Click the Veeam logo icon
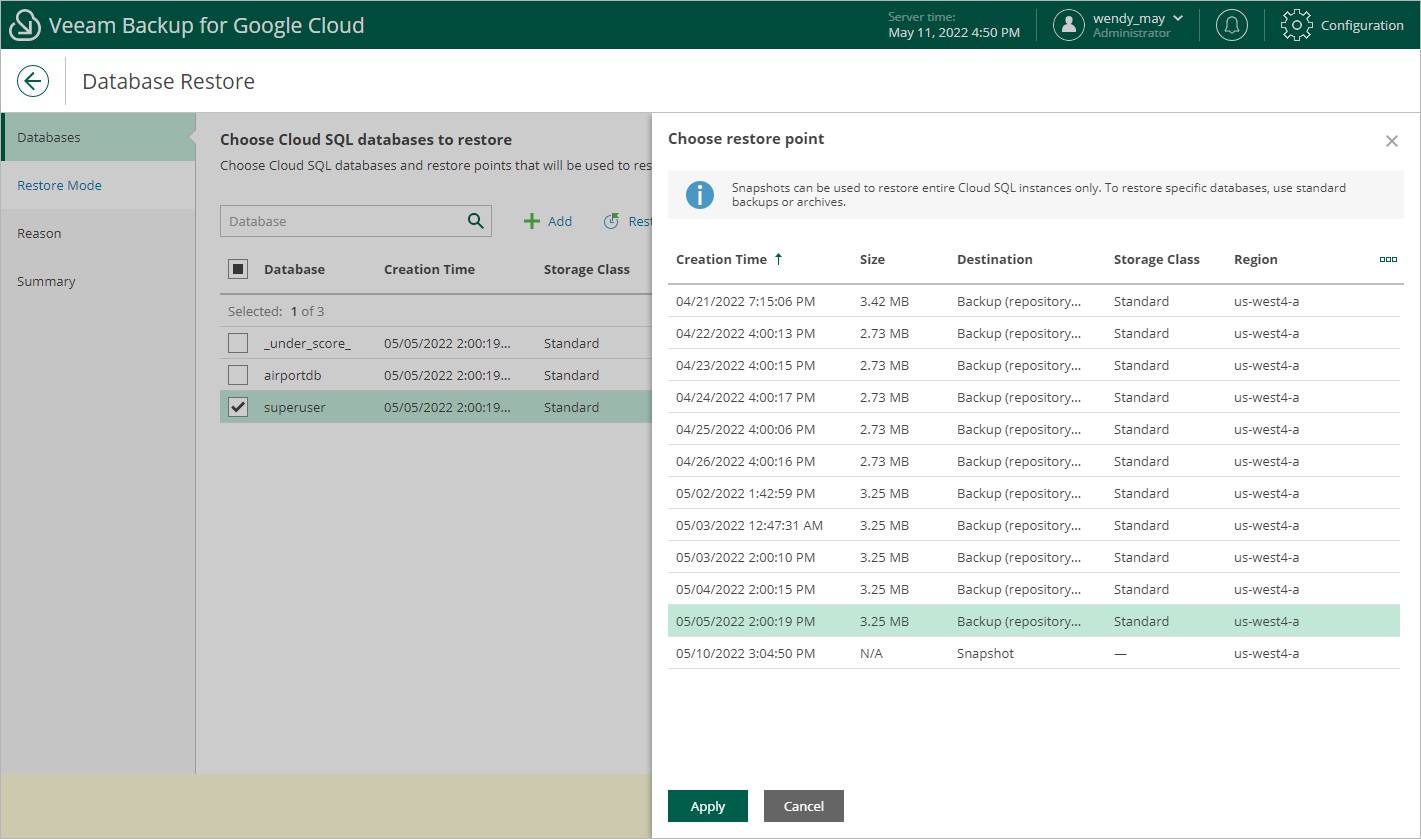This screenshot has width=1421, height=839. coord(25,25)
